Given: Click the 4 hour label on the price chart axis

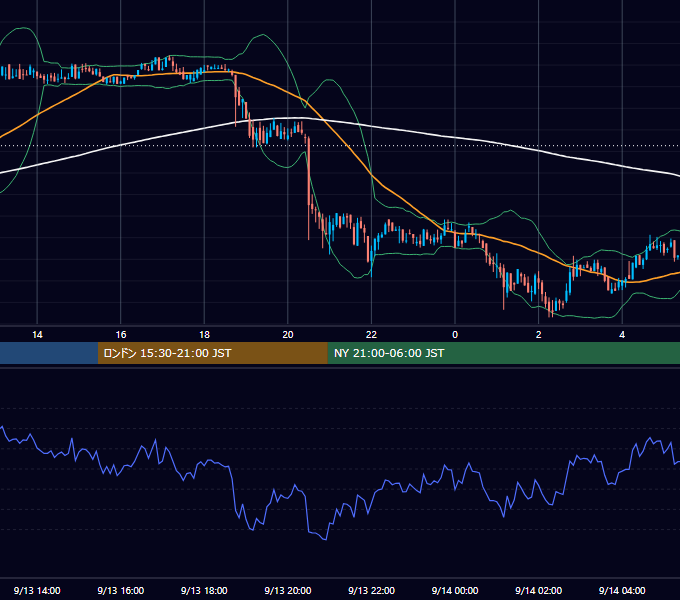Looking at the screenshot, I should (622, 335).
